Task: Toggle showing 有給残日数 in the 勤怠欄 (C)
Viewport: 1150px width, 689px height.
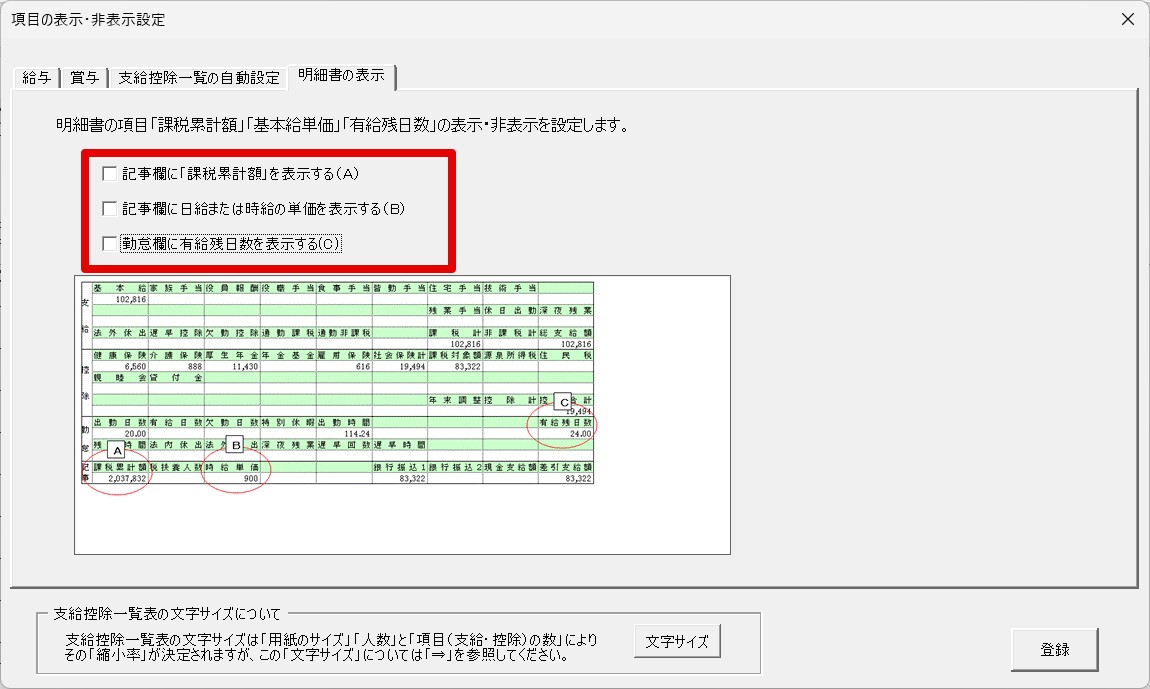Action: tap(109, 244)
